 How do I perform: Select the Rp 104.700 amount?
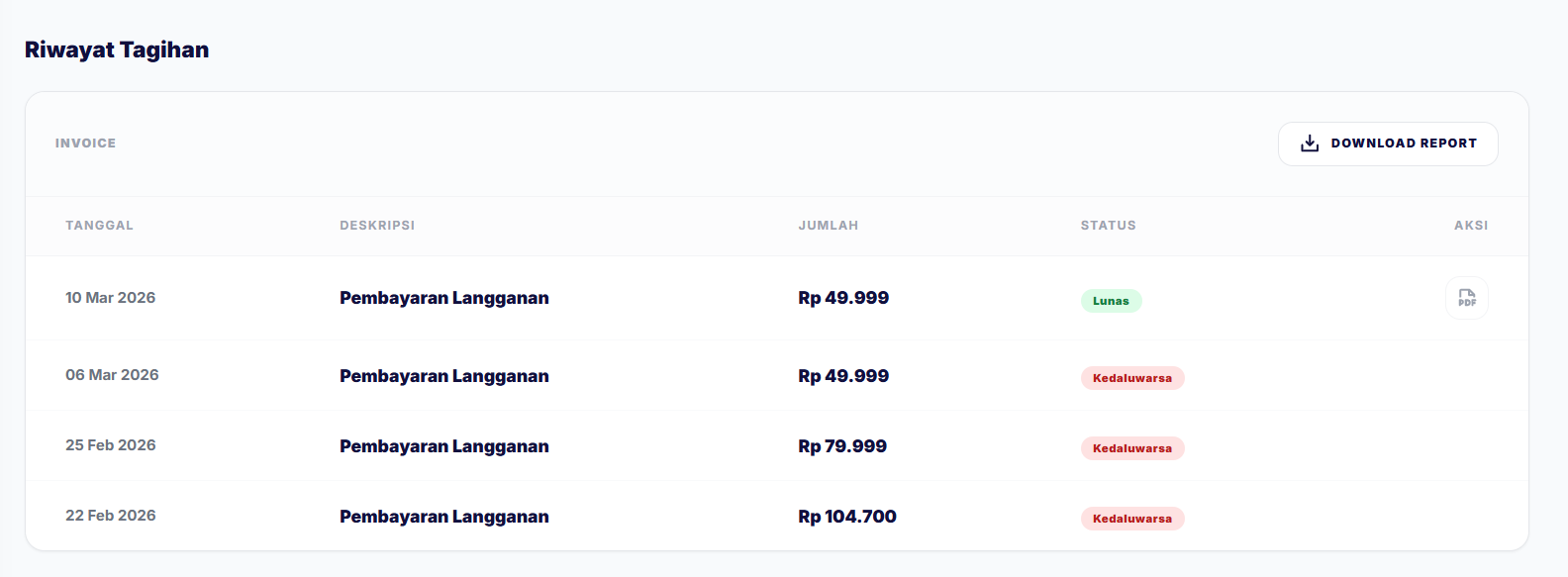[x=846, y=516]
